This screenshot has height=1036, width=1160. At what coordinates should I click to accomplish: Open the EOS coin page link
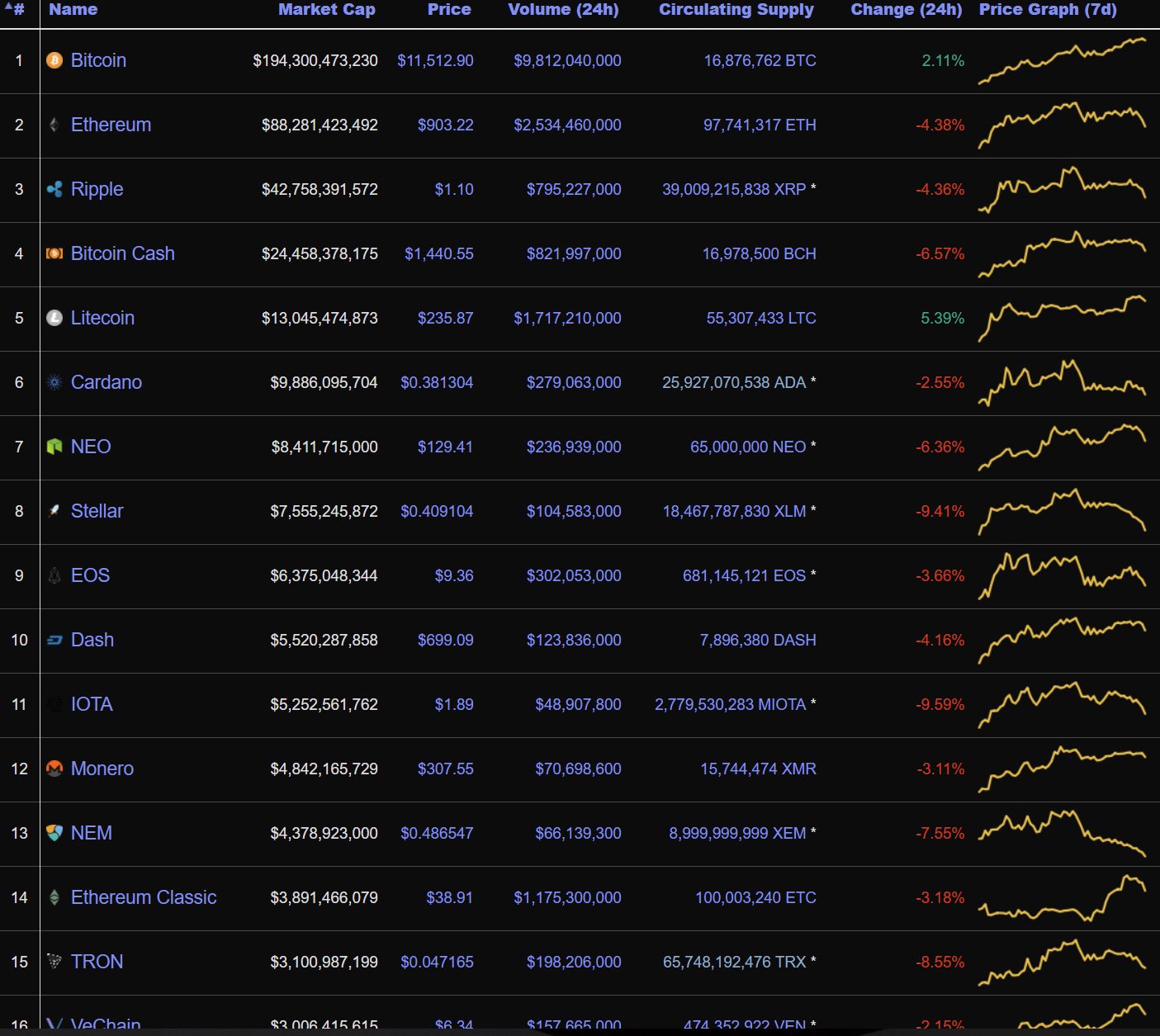coord(90,575)
